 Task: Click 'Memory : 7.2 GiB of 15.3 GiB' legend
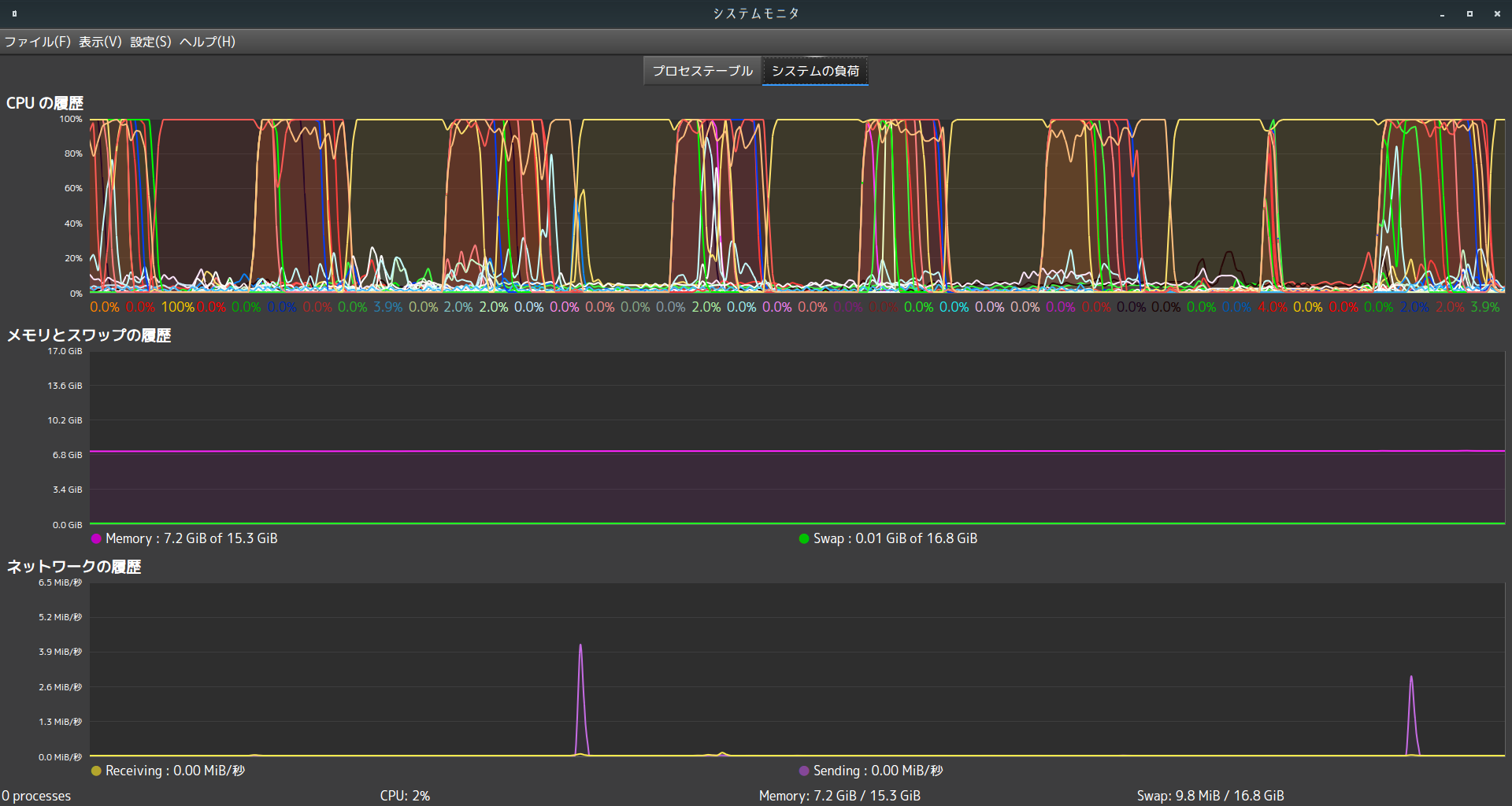pos(191,538)
